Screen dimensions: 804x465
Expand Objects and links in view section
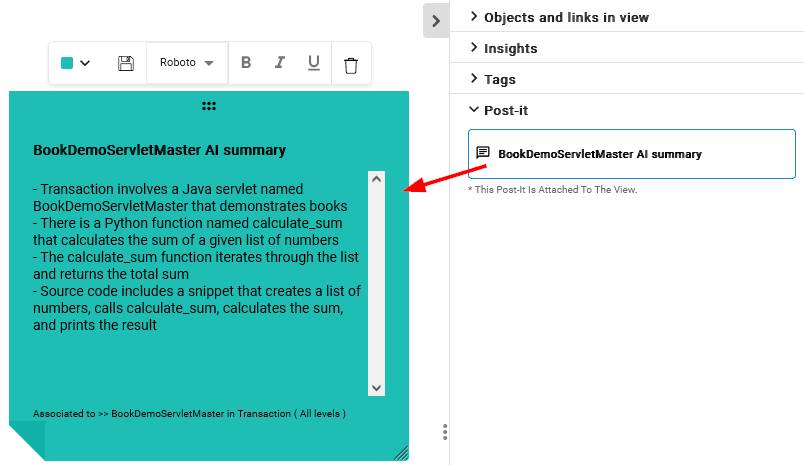[565, 17]
